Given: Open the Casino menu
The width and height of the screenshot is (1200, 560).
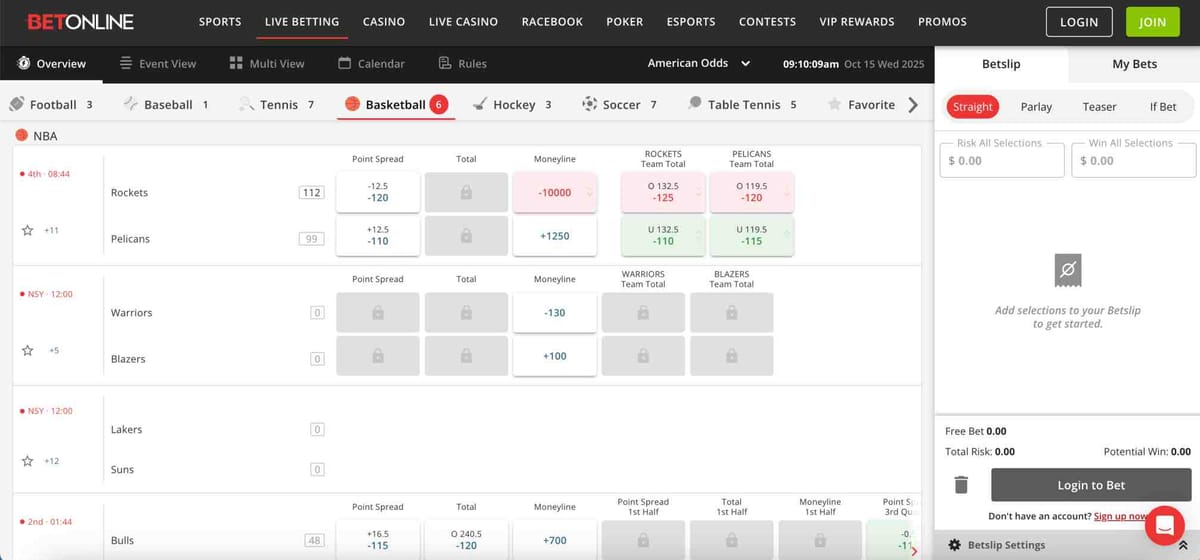Looking at the screenshot, I should [x=384, y=21].
